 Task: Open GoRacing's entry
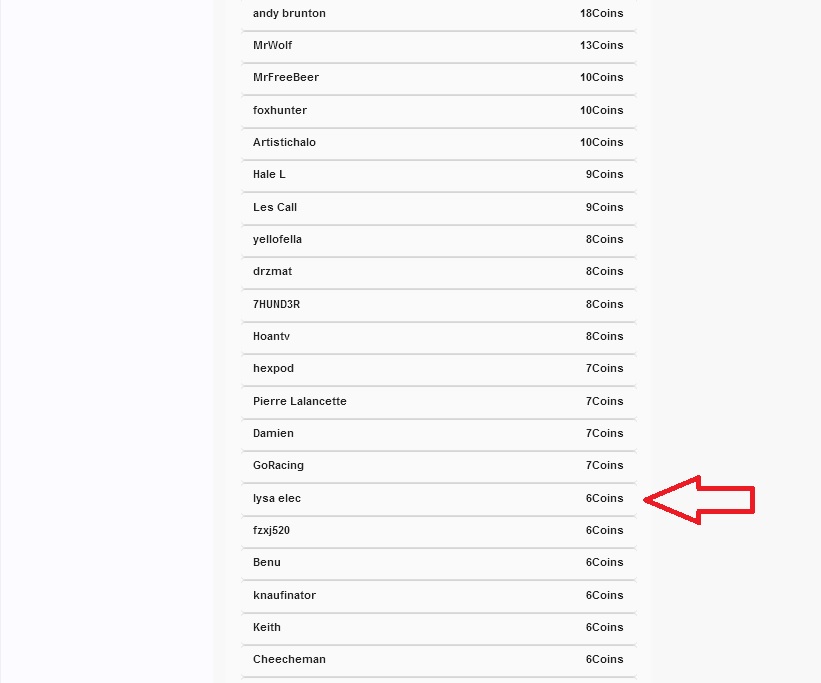(x=439, y=465)
